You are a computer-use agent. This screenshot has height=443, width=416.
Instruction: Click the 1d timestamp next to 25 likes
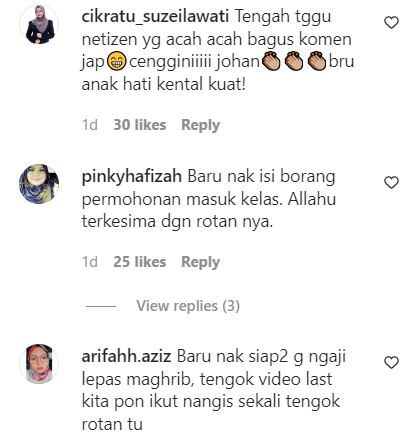90,262
